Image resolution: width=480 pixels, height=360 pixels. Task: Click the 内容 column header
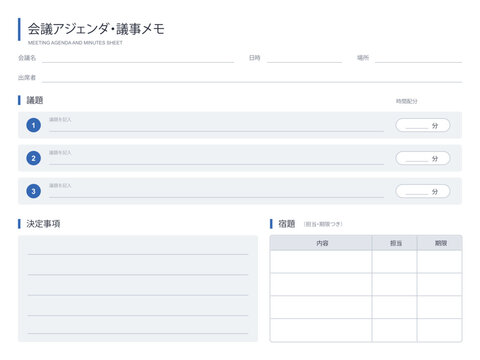321,243
